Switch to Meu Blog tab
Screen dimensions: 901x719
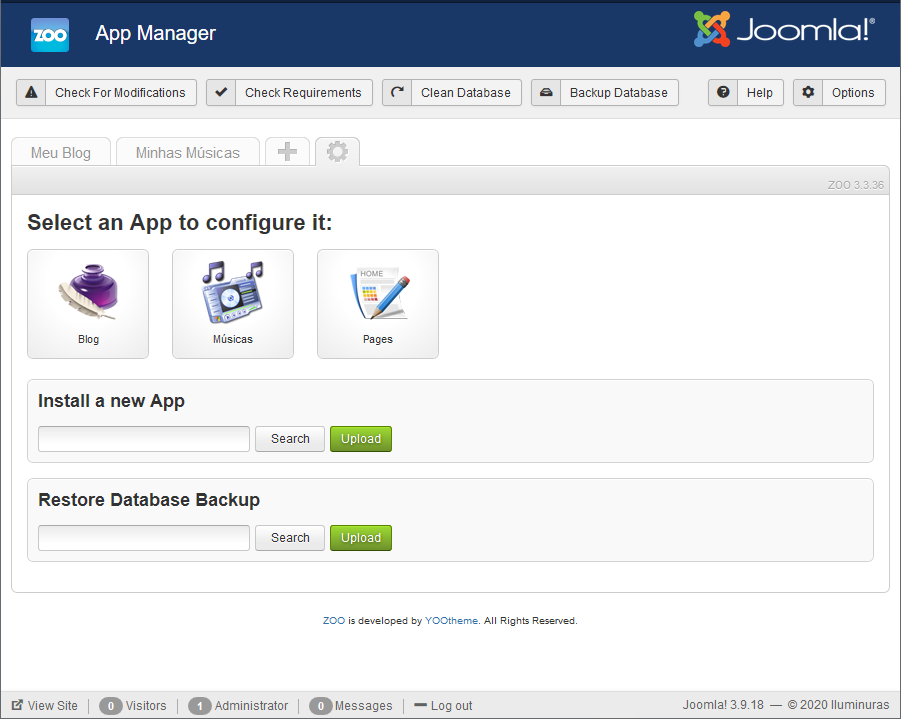pos(61,153)
